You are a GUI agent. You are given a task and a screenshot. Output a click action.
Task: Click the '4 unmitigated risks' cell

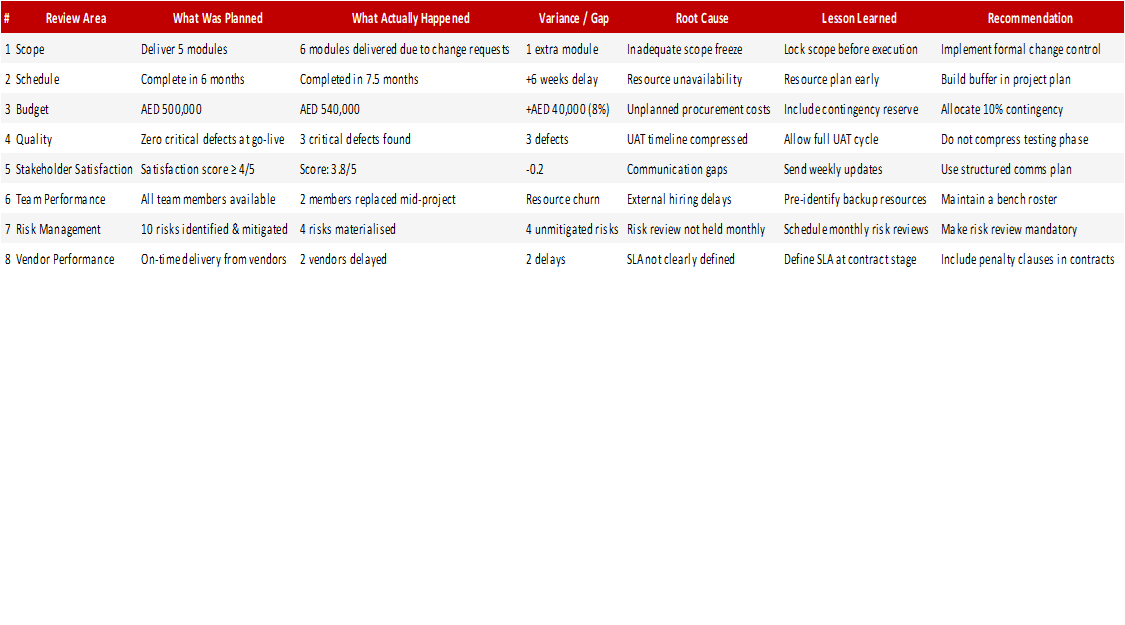click(x=572, y=230)
